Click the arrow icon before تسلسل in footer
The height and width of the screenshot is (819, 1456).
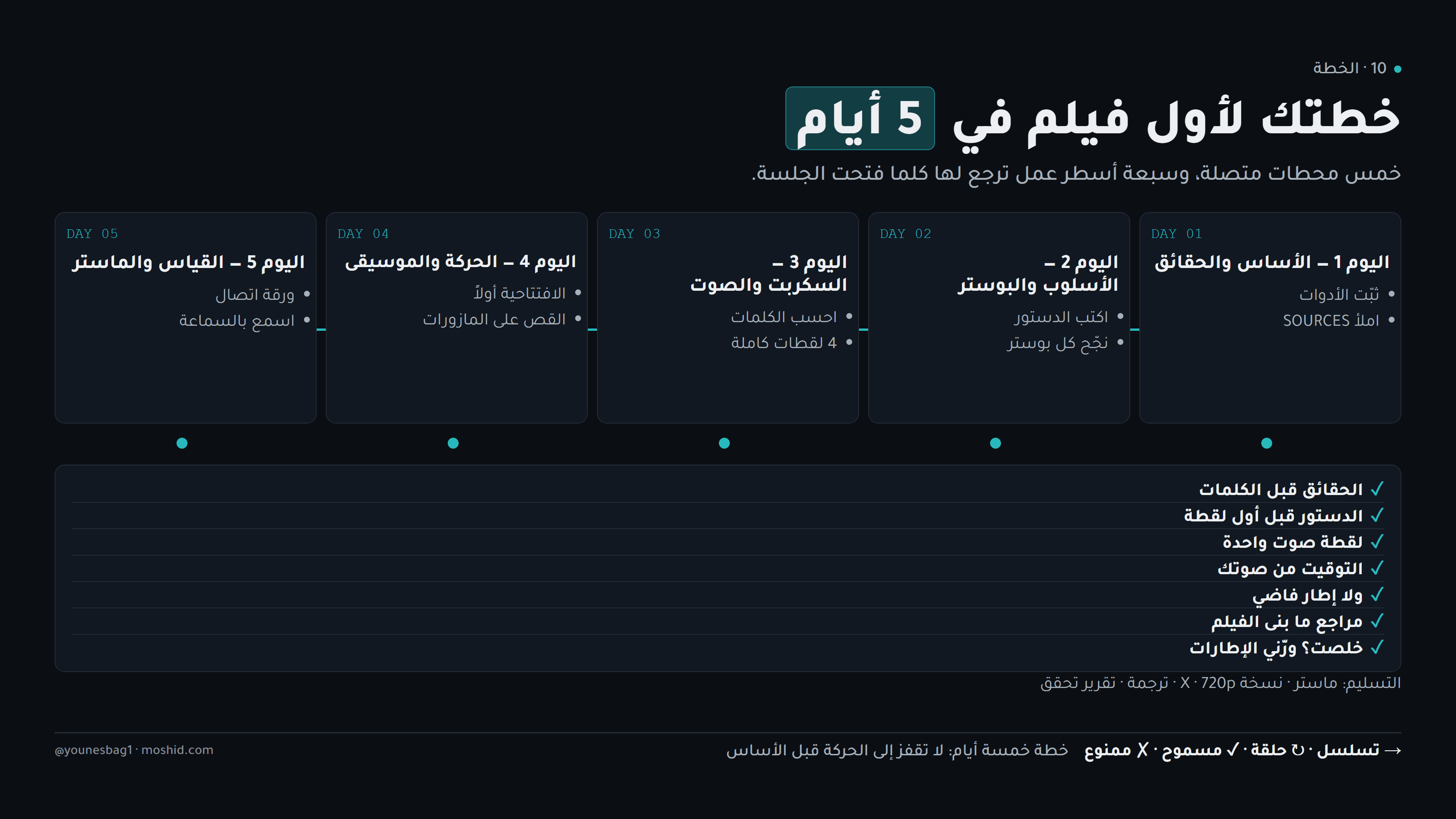click(1393, 751)
